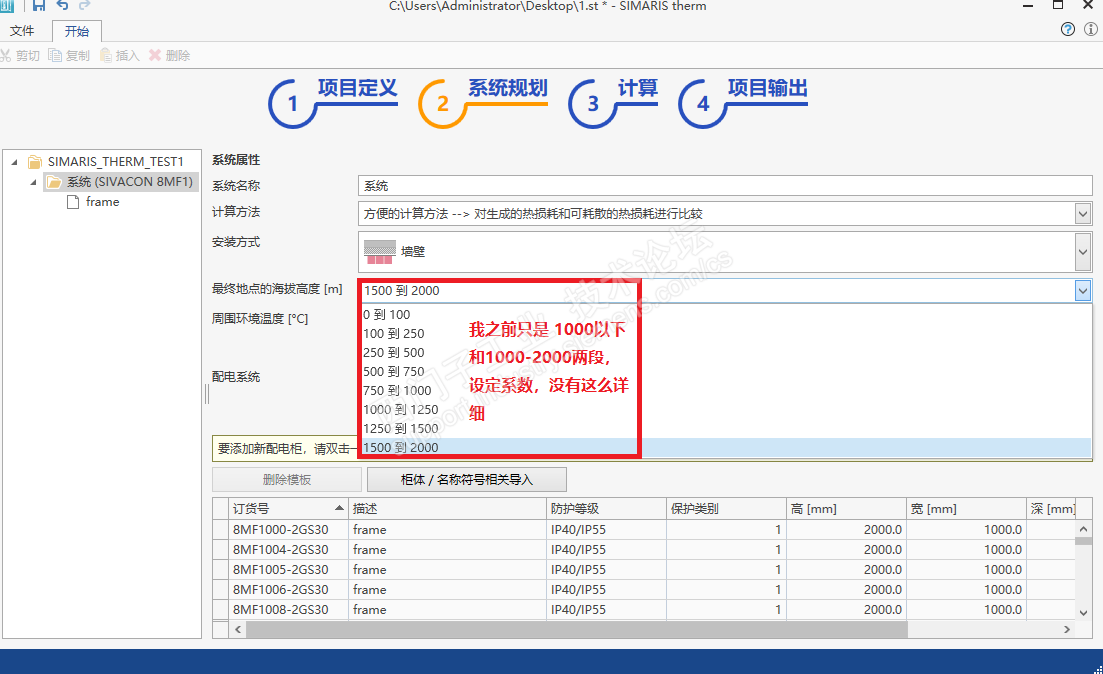1103x674 pixels.
Task: Click the 系统名称 input field
Action: click(725, 186)
